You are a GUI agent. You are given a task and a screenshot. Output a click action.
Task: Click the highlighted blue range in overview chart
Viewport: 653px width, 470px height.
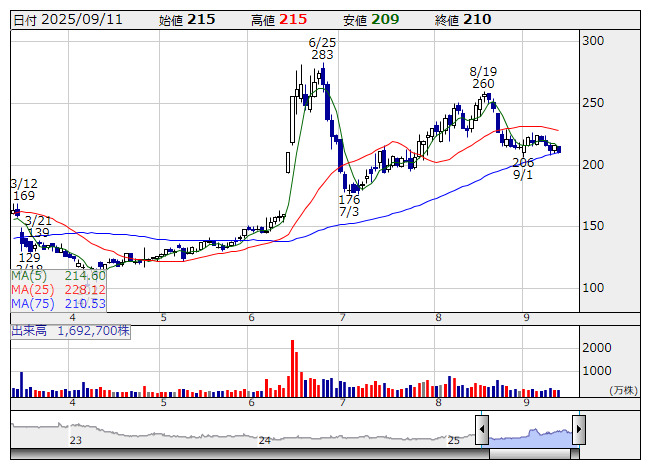pyautogui.click(x=530, y=438)
